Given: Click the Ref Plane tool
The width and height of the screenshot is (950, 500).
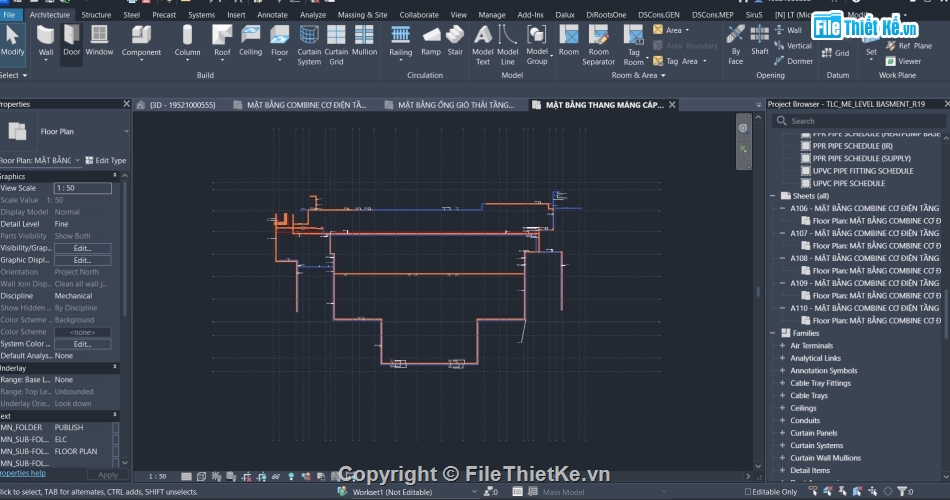Looking at the screenshot, I should [x=909, y=45].
